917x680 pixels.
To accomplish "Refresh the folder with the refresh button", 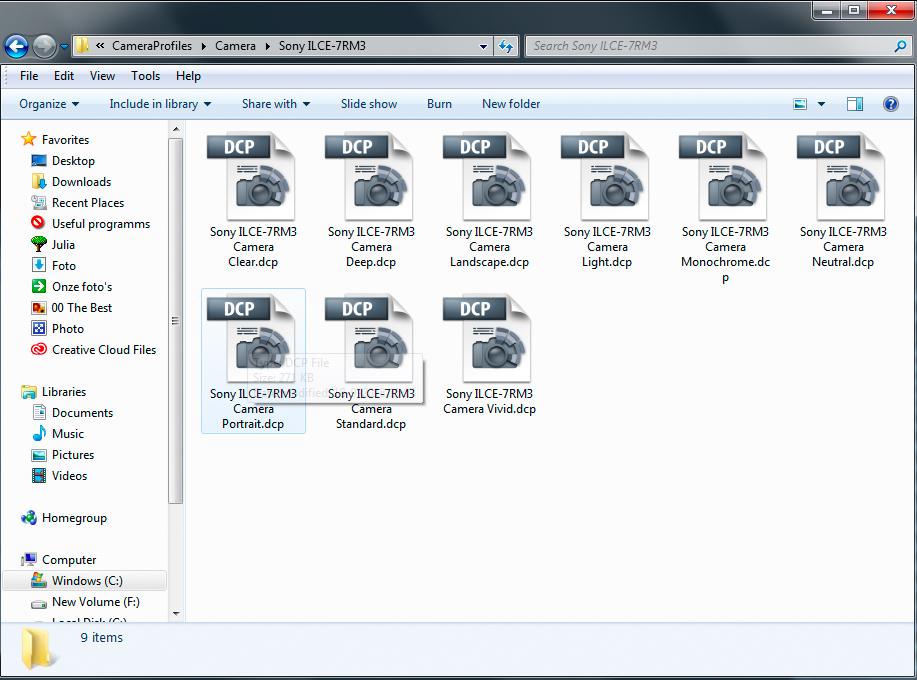I will point(506,46).
